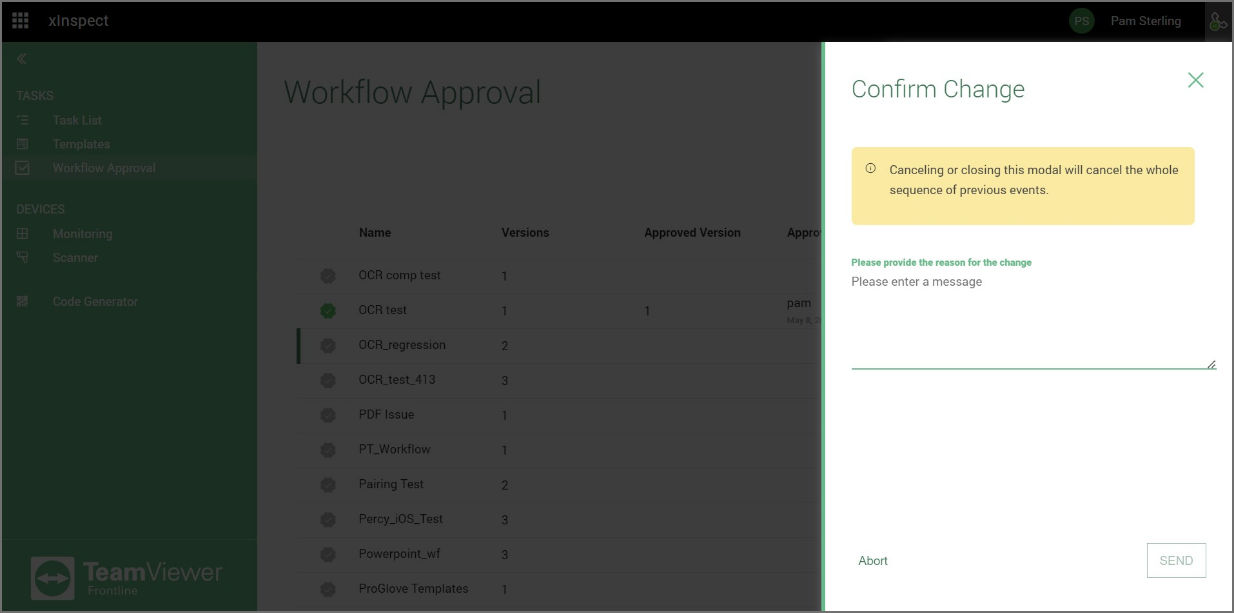The width and height of the screenshot is (1234, 613).
Task: Click the Approved Version column header
Action: 692,233
